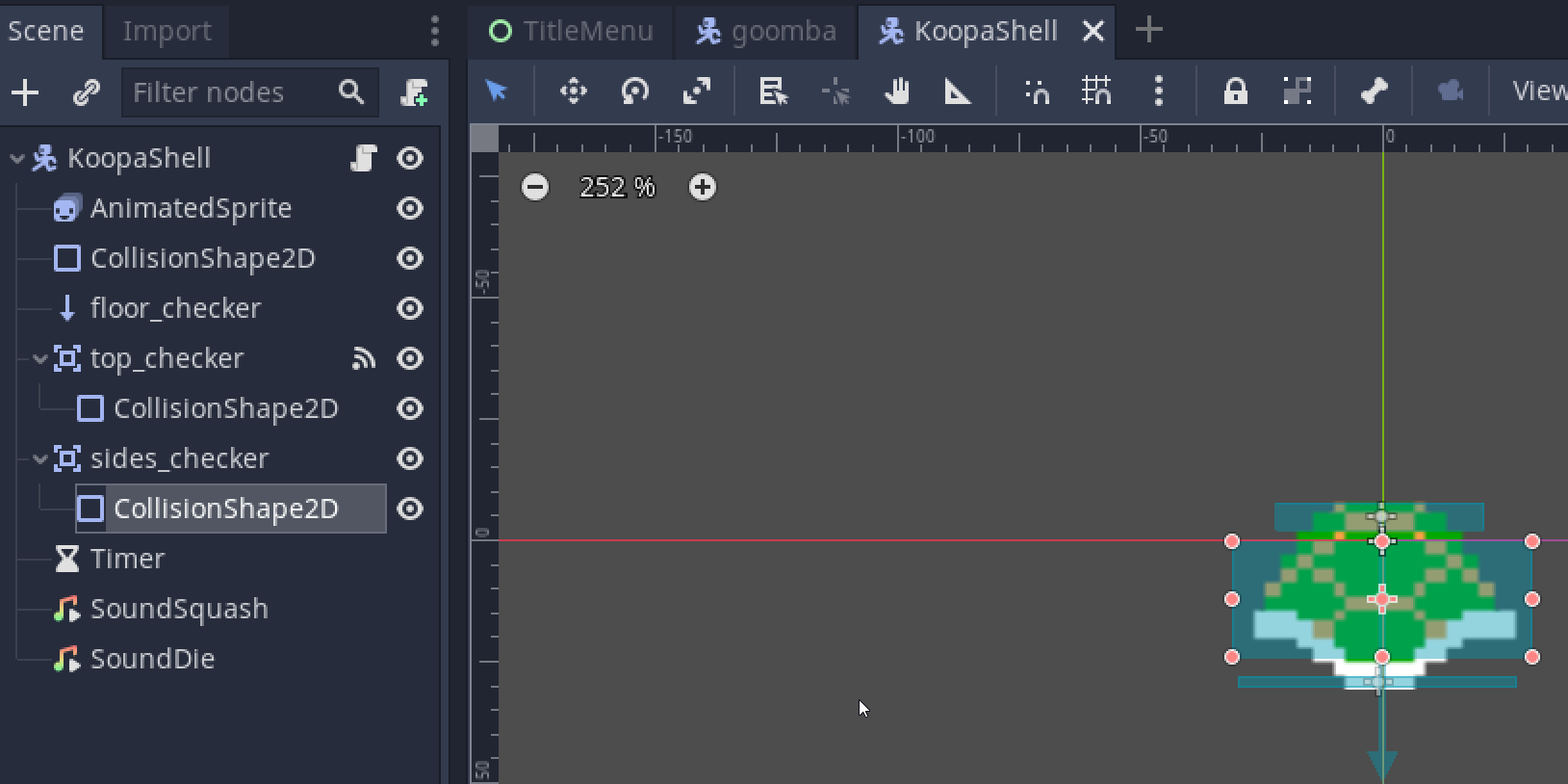Collapse the sides_checker node
1568x784 pixels.
[x=40, y=458]
